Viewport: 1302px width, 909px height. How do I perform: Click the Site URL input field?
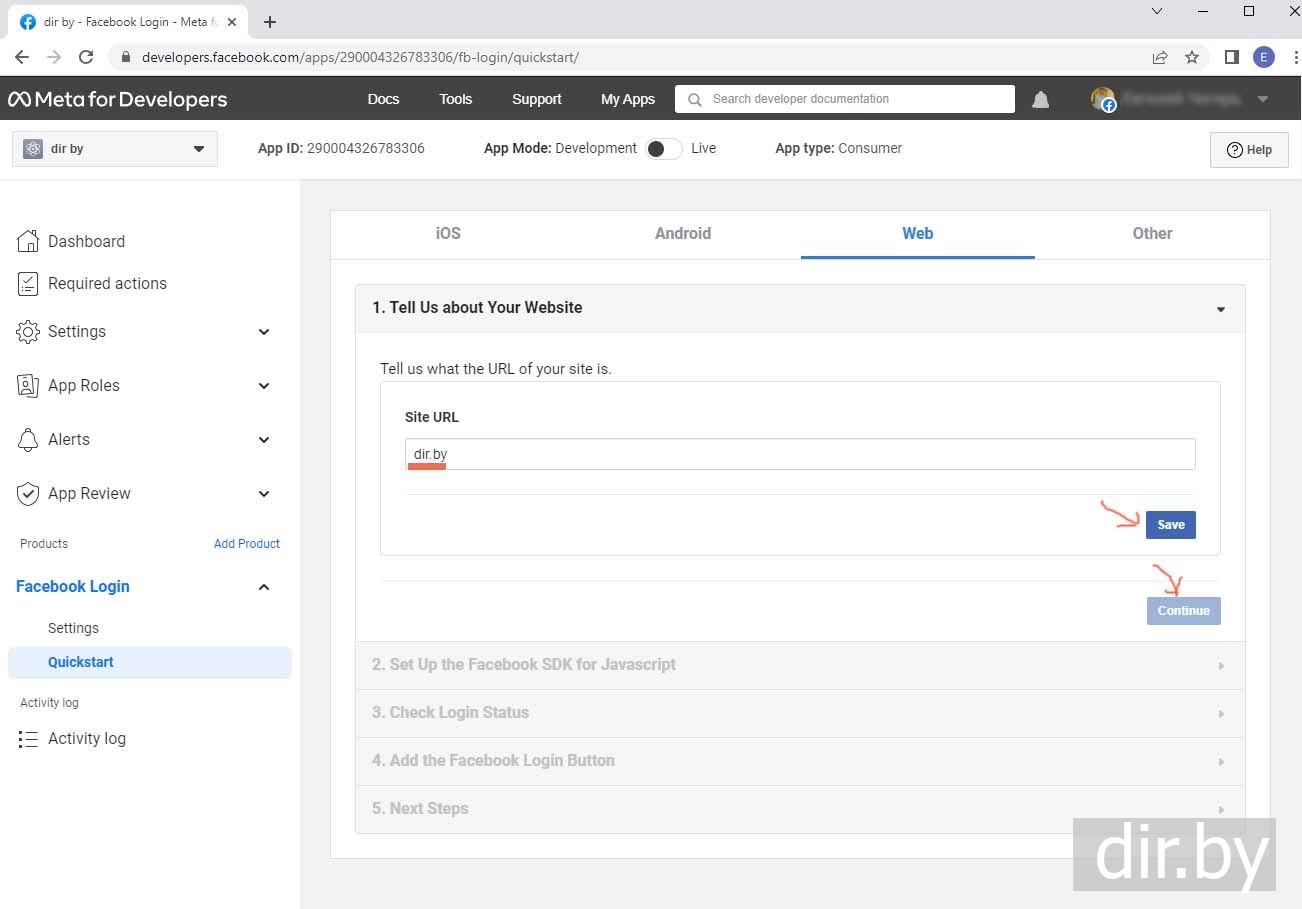[x=800, y=454]
